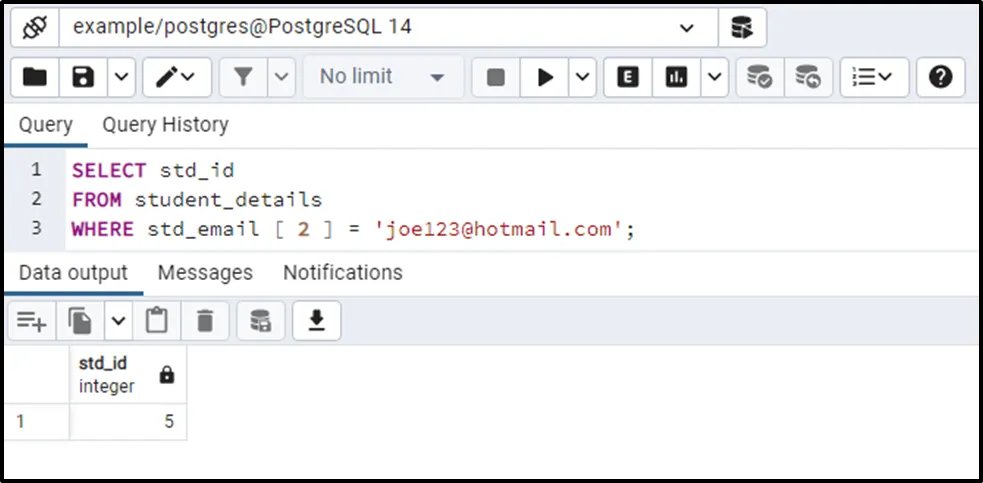Save the query file
Viewport: 983px width, 483px height.
coord(84,77)
